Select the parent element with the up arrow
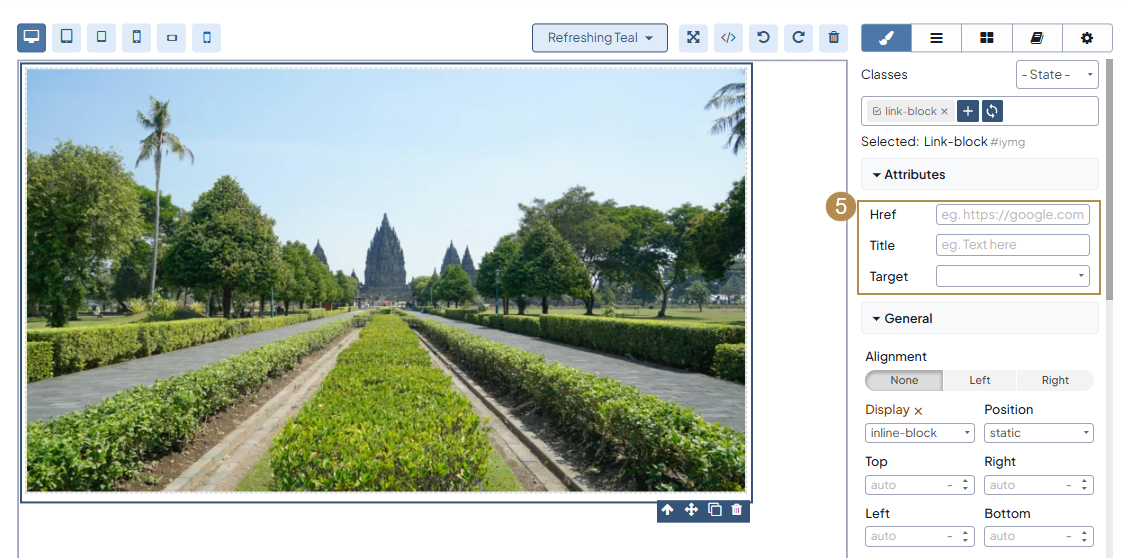This screenshot has width=1124, height=558. click(x=668, y=510)
